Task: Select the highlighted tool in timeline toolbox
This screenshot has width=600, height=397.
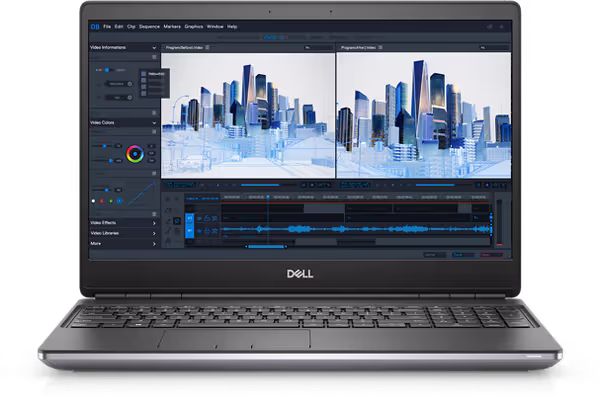Action: 177,221
